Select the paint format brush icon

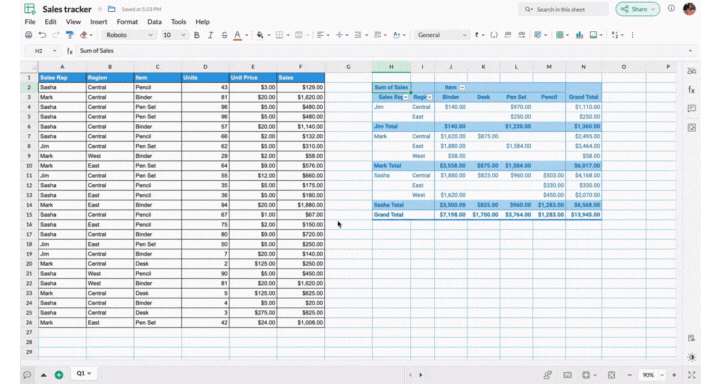click(x=70, y=35)
